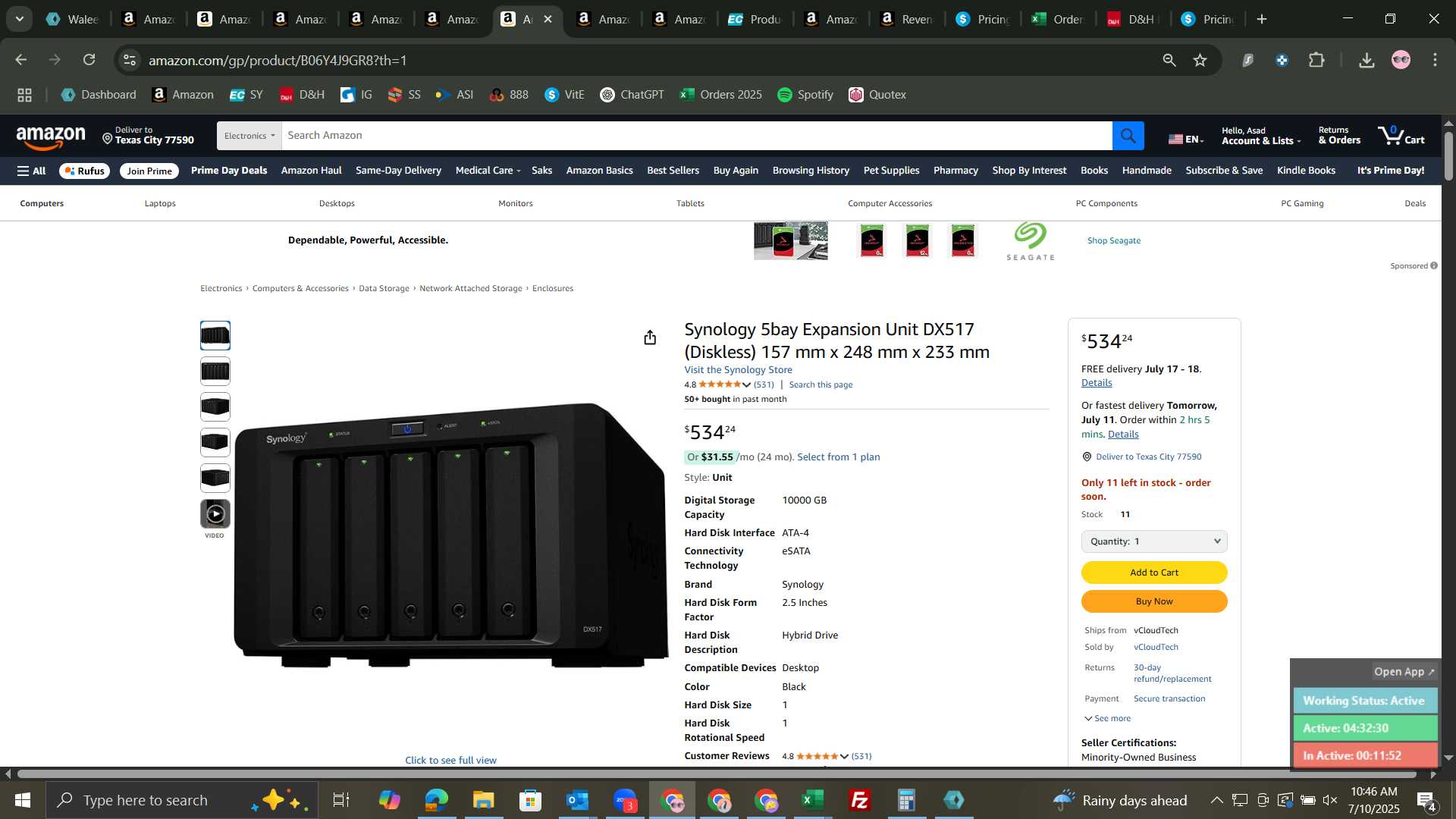
Task: Click the horizontal page scrollbar
Action: (x=717, y=774)
